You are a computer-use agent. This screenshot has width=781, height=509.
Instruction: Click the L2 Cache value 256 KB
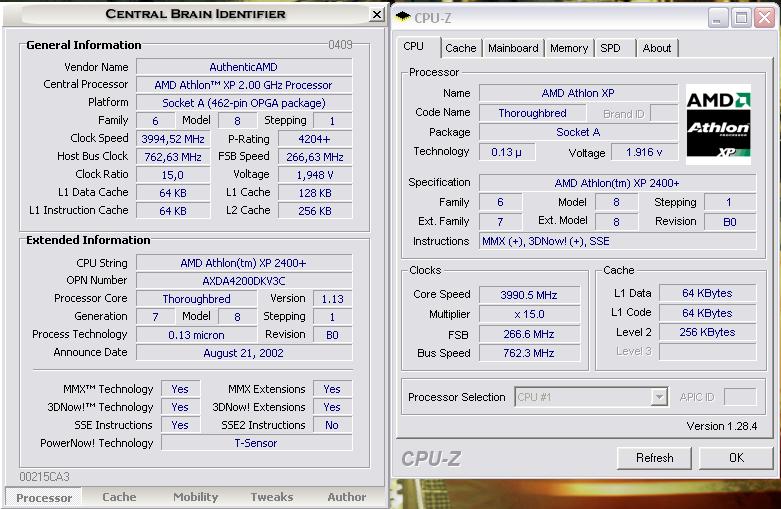[x=315, y=211]
